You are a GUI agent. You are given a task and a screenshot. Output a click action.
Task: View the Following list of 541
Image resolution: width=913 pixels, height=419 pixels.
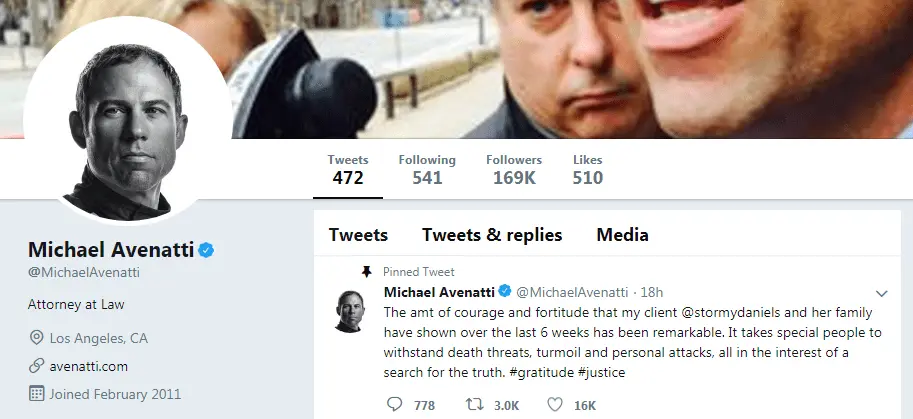[x=427, y=170]
